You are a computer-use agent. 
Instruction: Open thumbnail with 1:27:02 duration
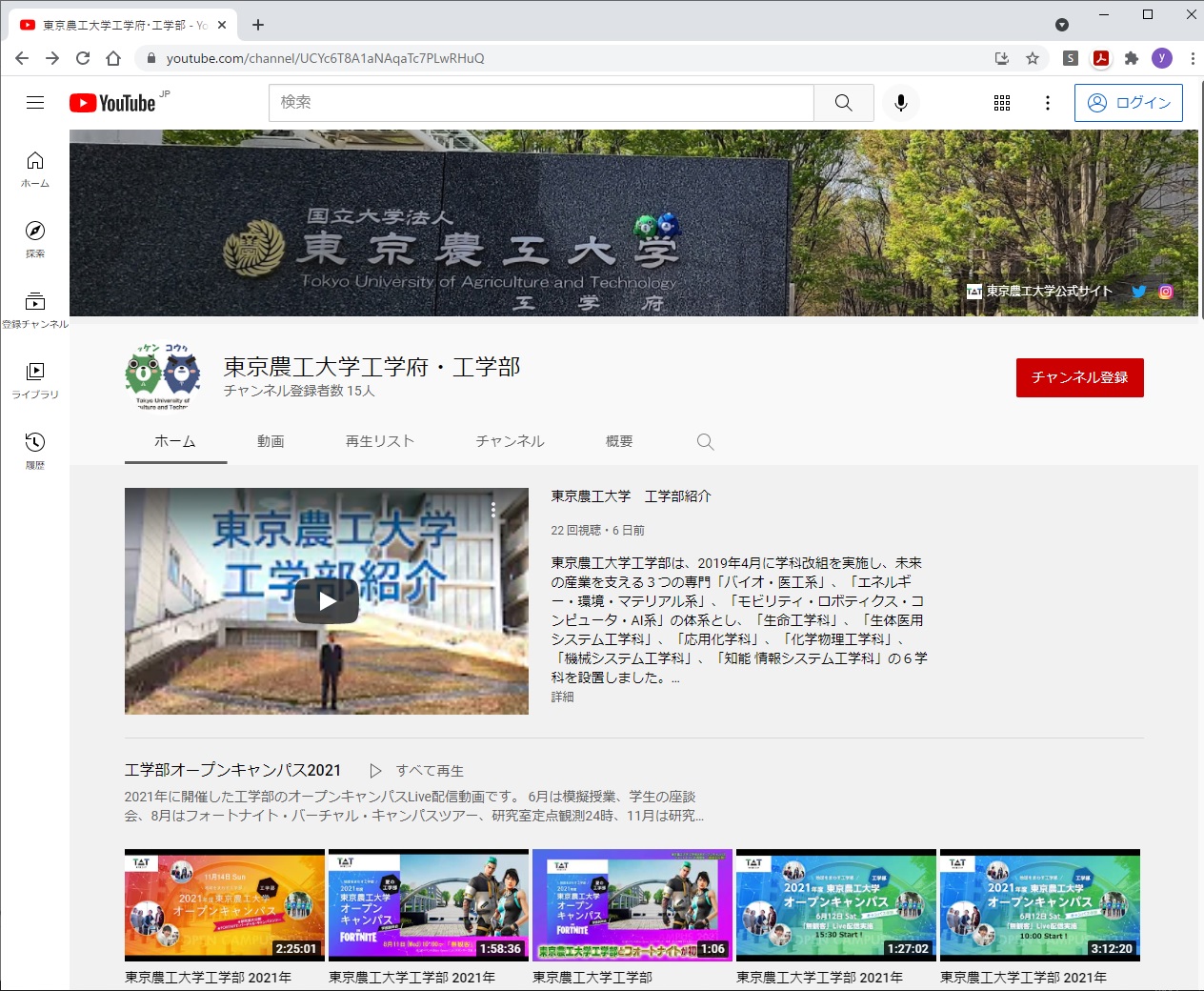[836, 905]
